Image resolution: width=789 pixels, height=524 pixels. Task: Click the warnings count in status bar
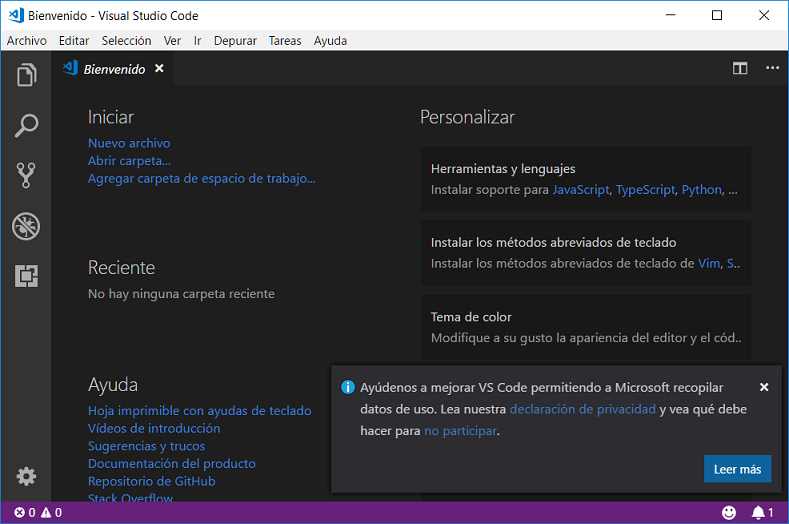[51, 512]
